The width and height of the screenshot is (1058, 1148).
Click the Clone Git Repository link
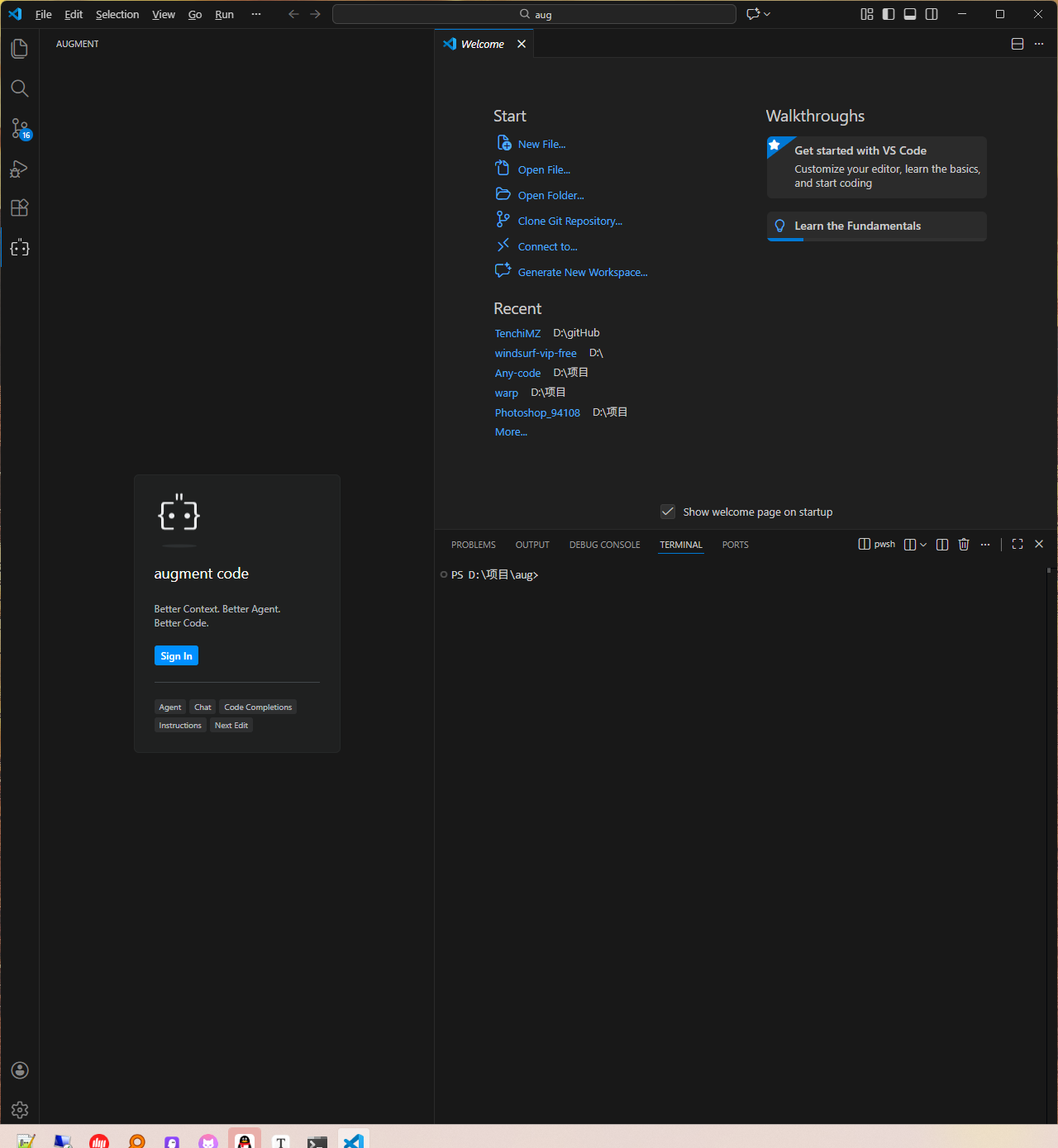(x=570, y=221)
